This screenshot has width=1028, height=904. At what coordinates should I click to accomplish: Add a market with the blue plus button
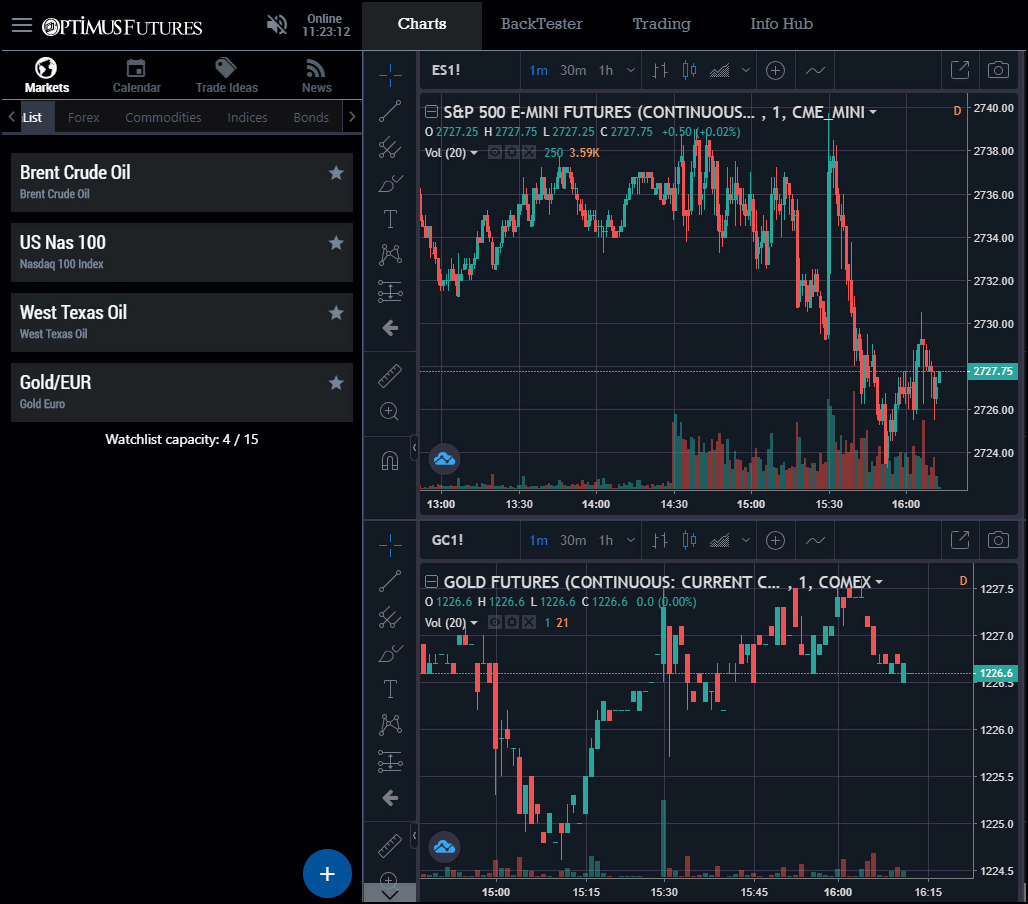tap(327, 873)
